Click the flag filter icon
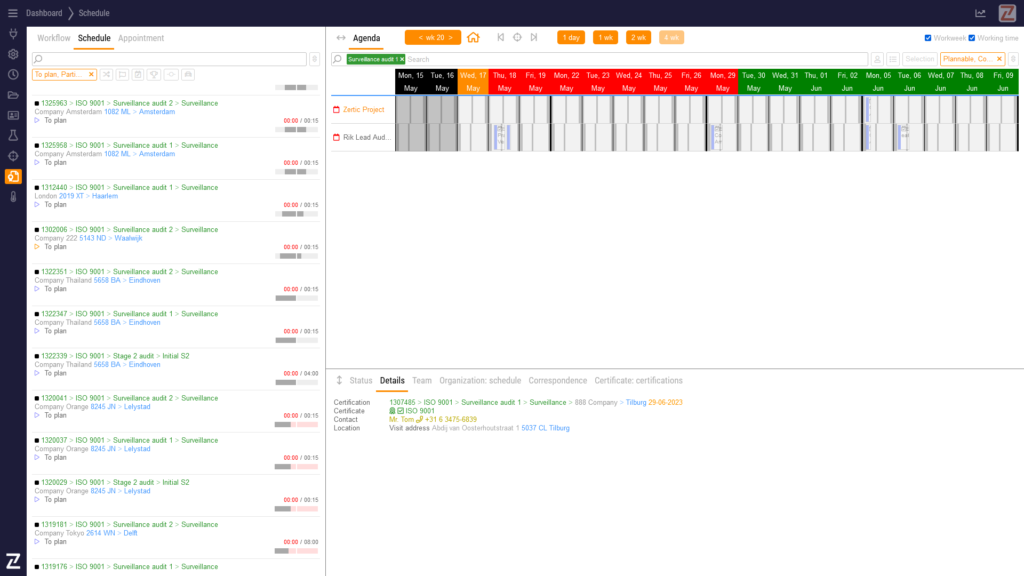The height and width of the screenshot is (576, 1024). click(122, 74)
